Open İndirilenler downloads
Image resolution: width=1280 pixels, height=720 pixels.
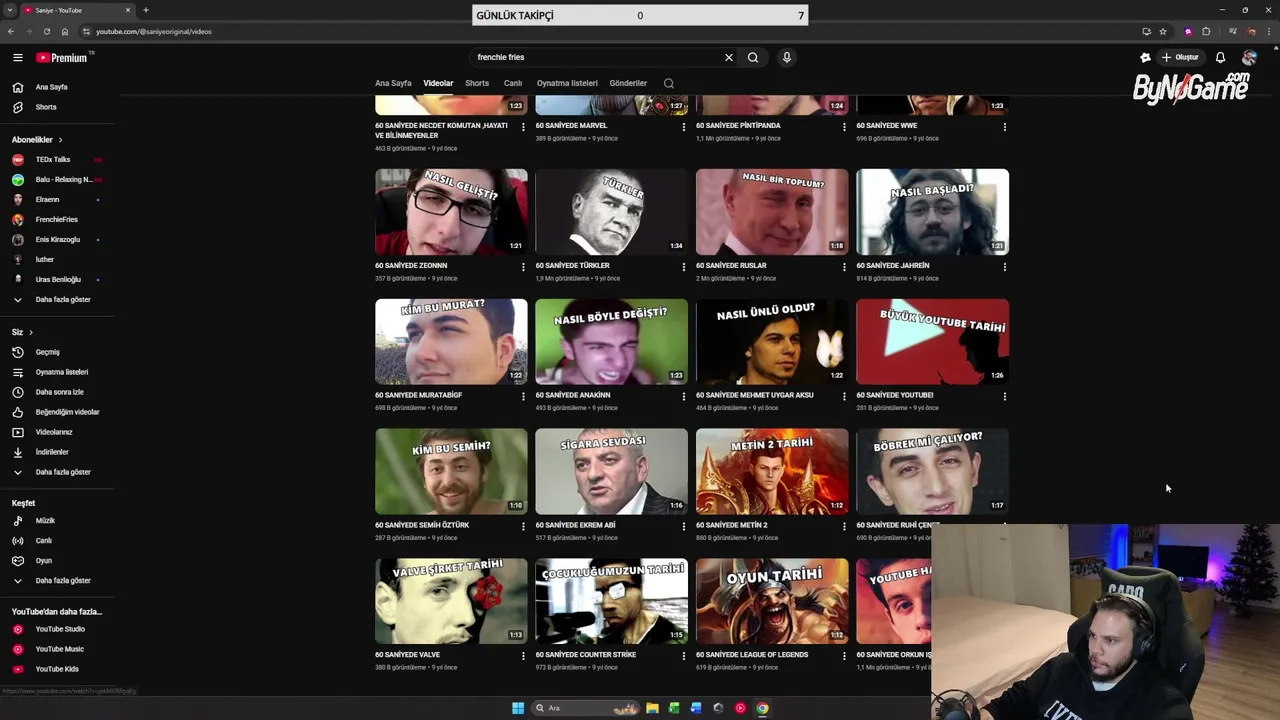tap(52, 452)
